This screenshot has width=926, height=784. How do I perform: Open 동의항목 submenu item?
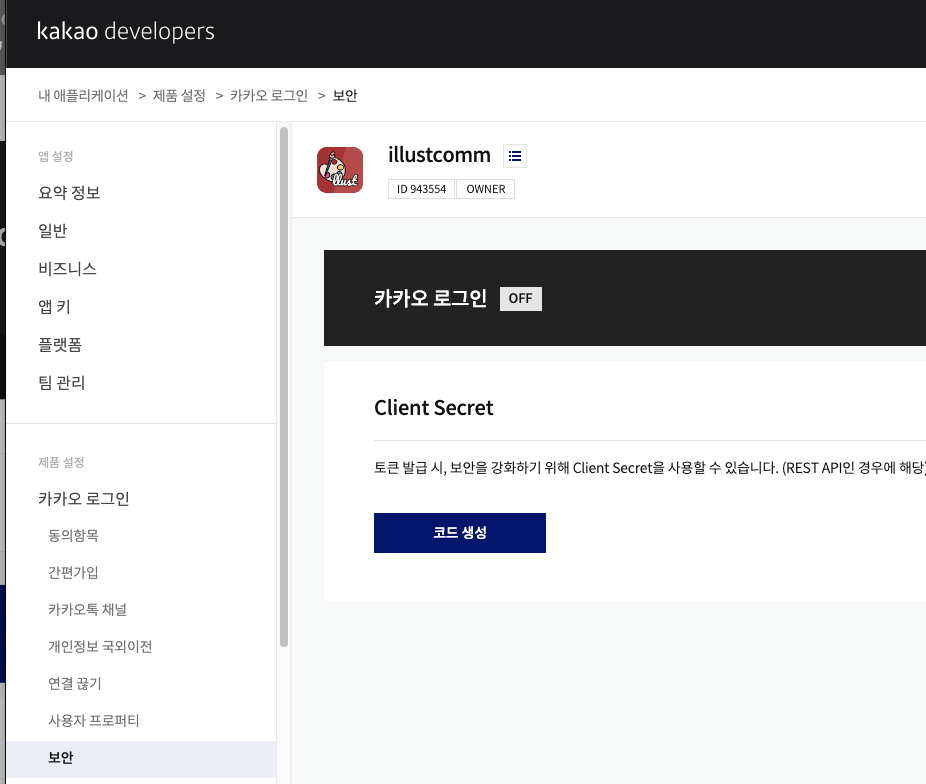tap(73, 535)
